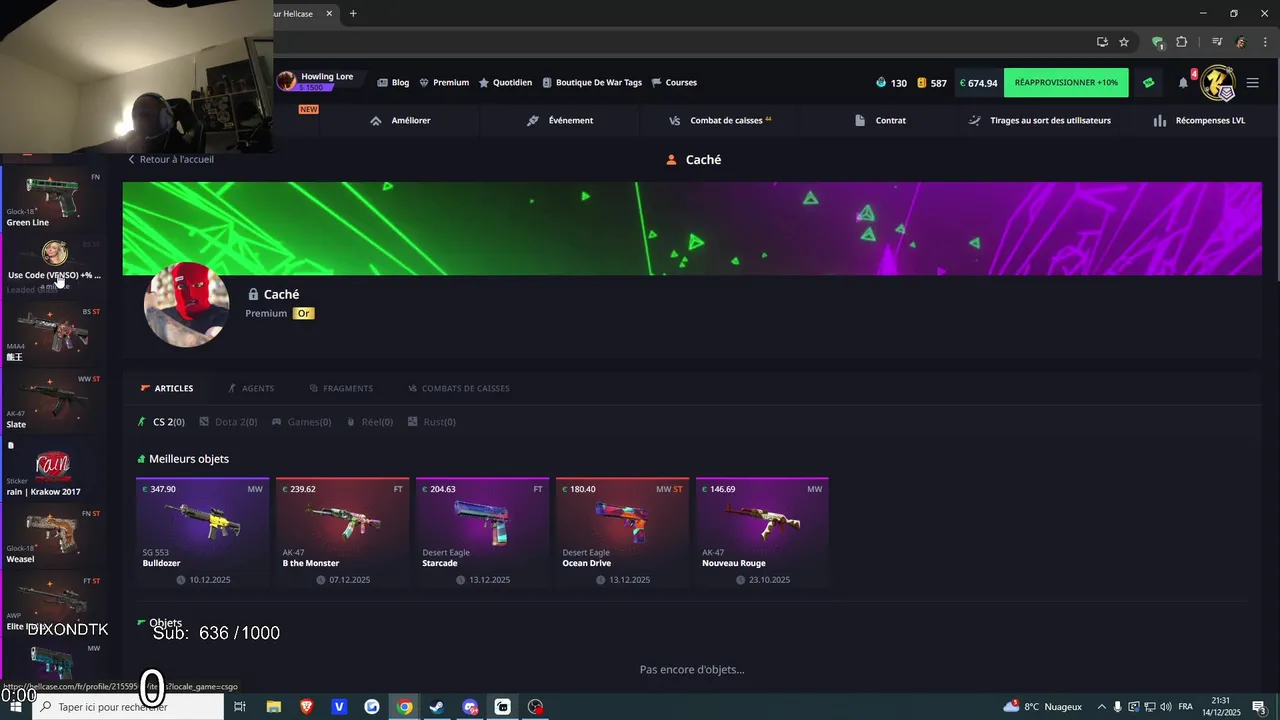This screenshot has width=1280, height=720.
Task: Open the Premium menu item
Action: tap(444, 82)
